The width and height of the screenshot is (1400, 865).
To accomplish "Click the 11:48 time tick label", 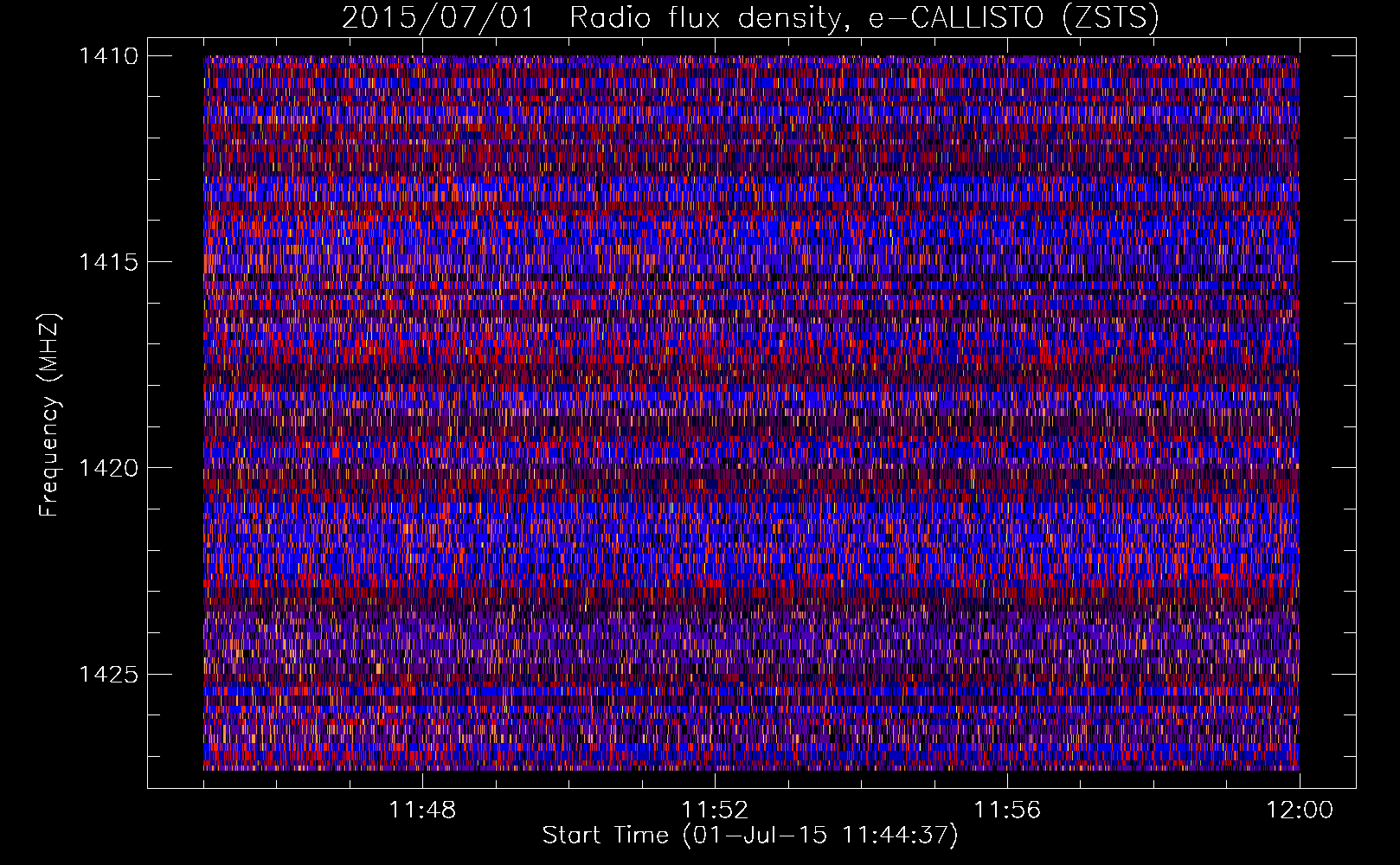I will [x=422, y=811].
